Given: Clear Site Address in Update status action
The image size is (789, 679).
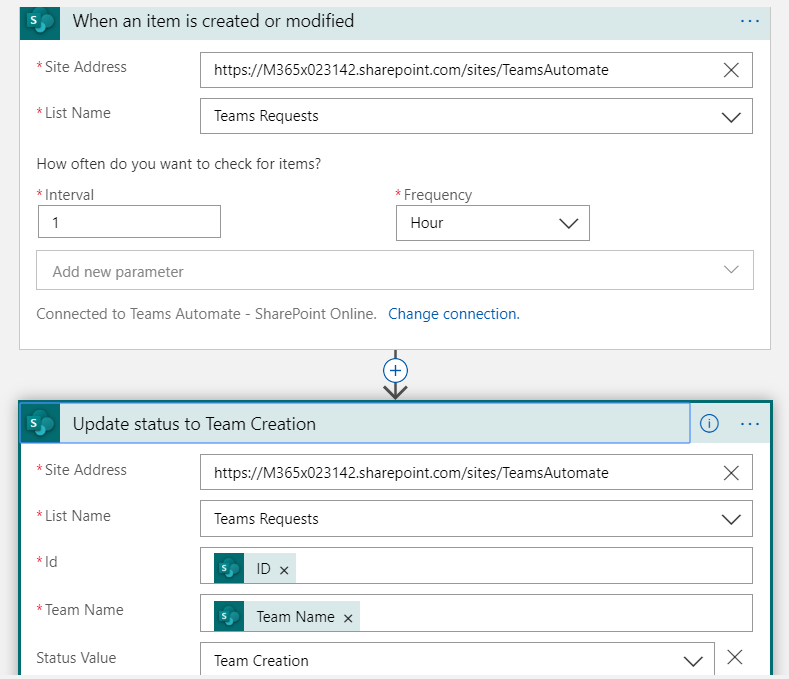Looking at the screenshot, I should point(731,473).
